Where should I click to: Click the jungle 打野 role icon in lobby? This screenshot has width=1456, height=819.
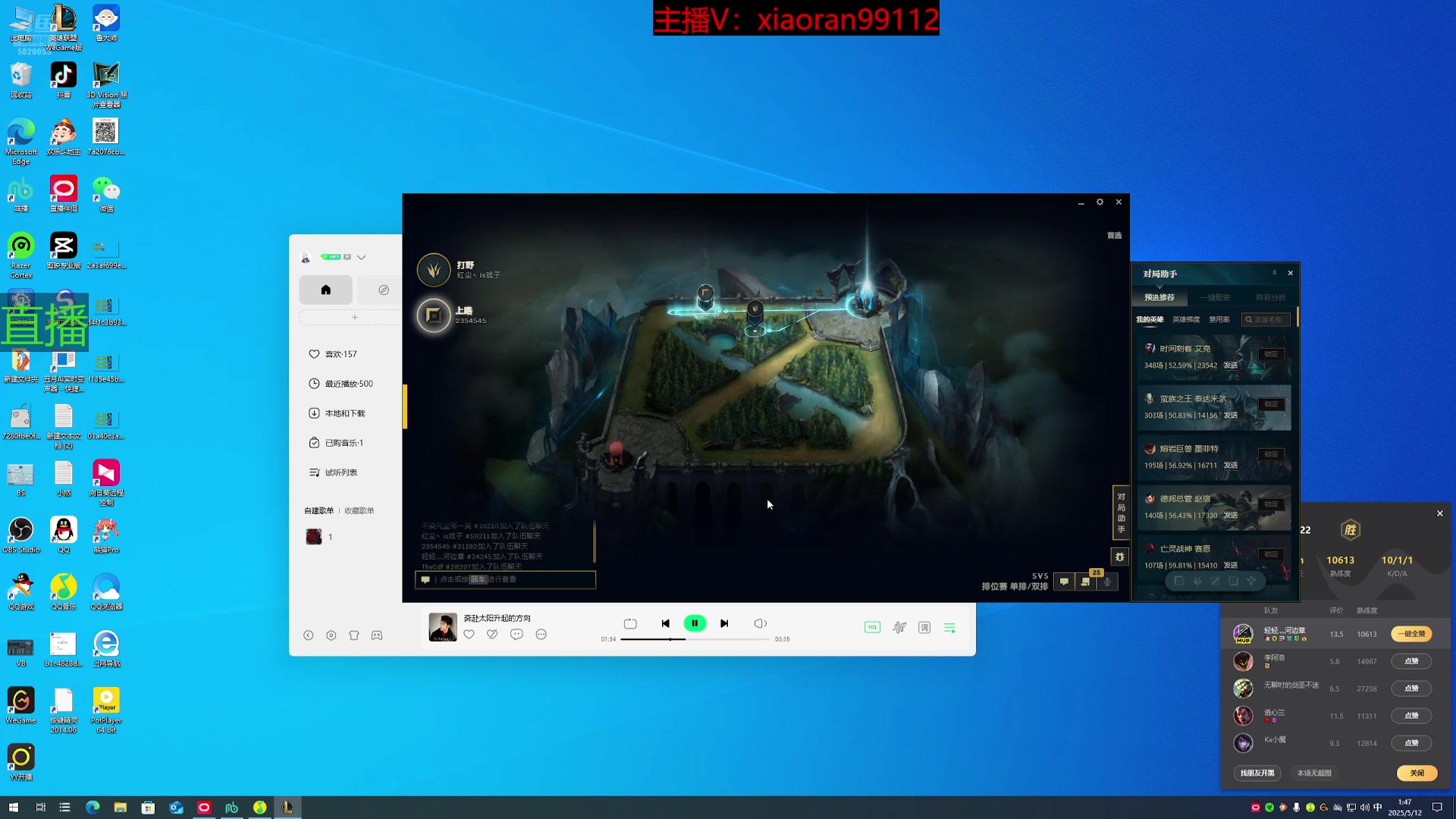pos(434,270)
